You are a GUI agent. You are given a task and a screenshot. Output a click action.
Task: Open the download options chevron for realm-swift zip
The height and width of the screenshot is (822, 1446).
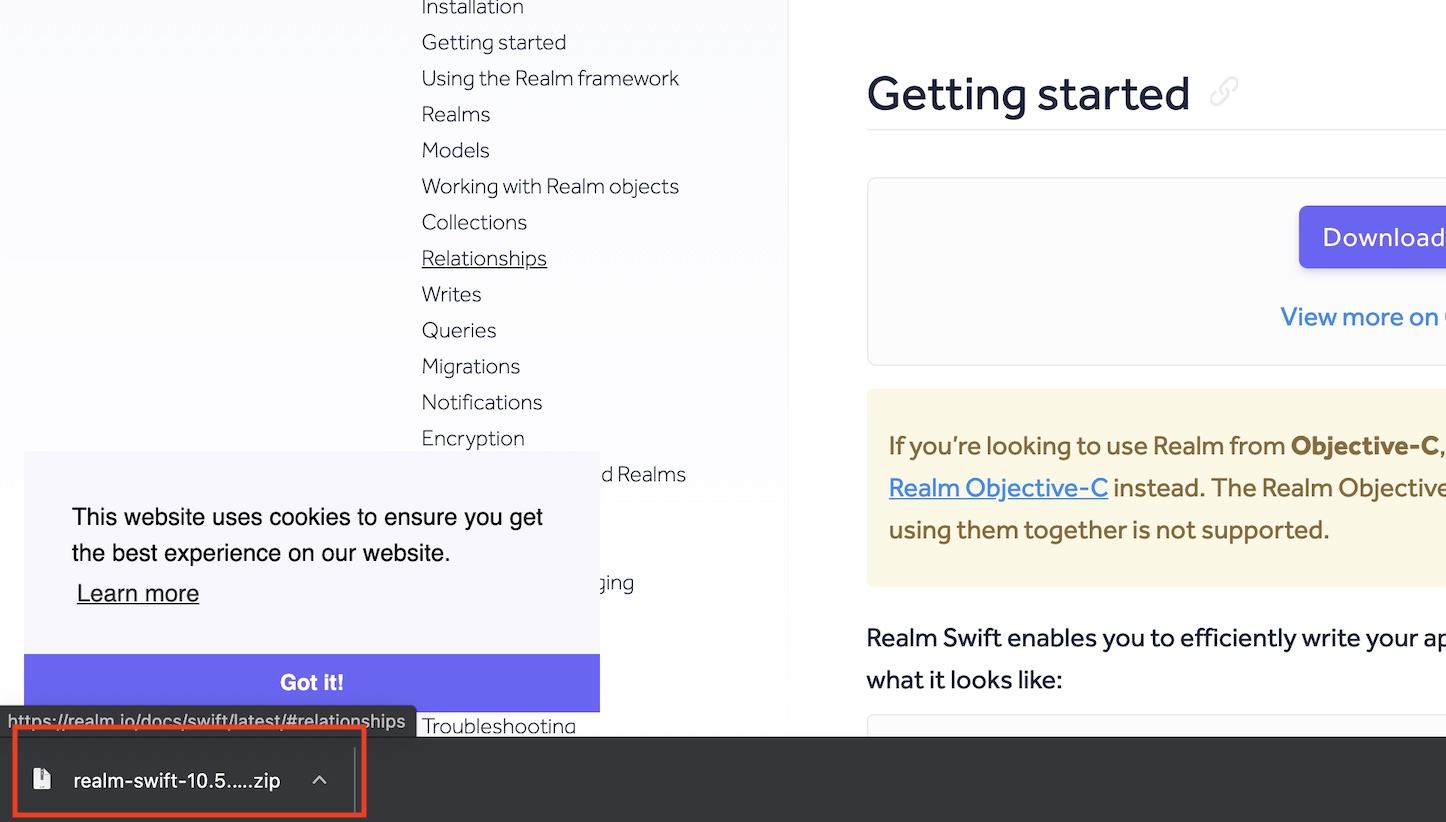click(x=319, y=780)
